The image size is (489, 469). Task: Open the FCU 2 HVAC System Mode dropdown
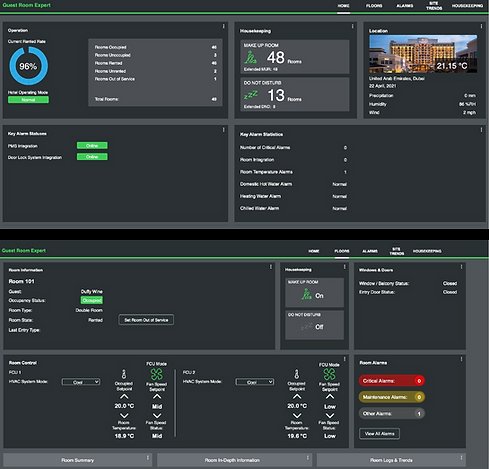coord(255,382)
